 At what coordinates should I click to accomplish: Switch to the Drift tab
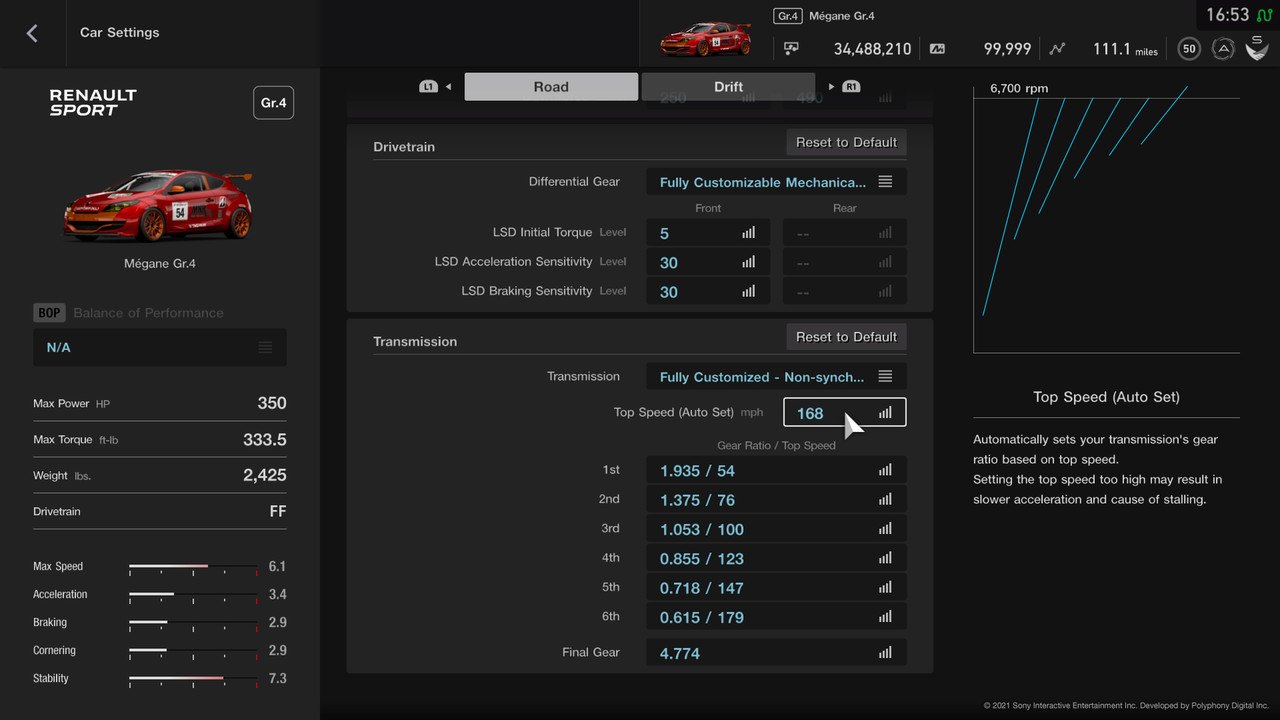pos(728,87)
